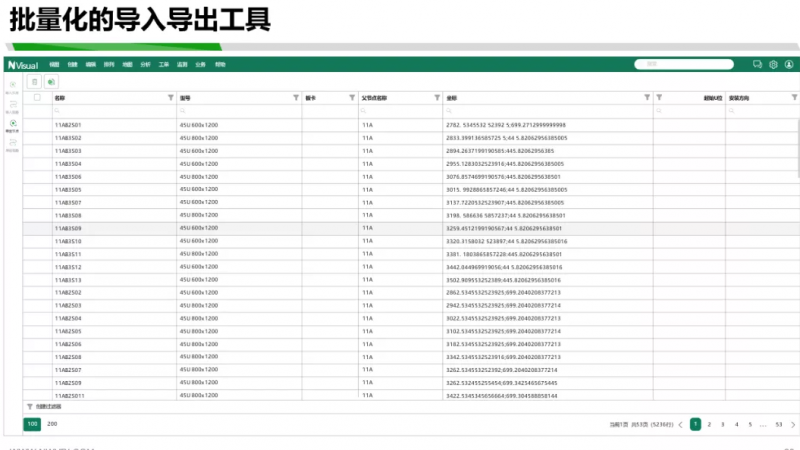Open filter for the 名称 column
Image resolution: width=800 pixels, height=450 pixels.
(x=170, y=98)
